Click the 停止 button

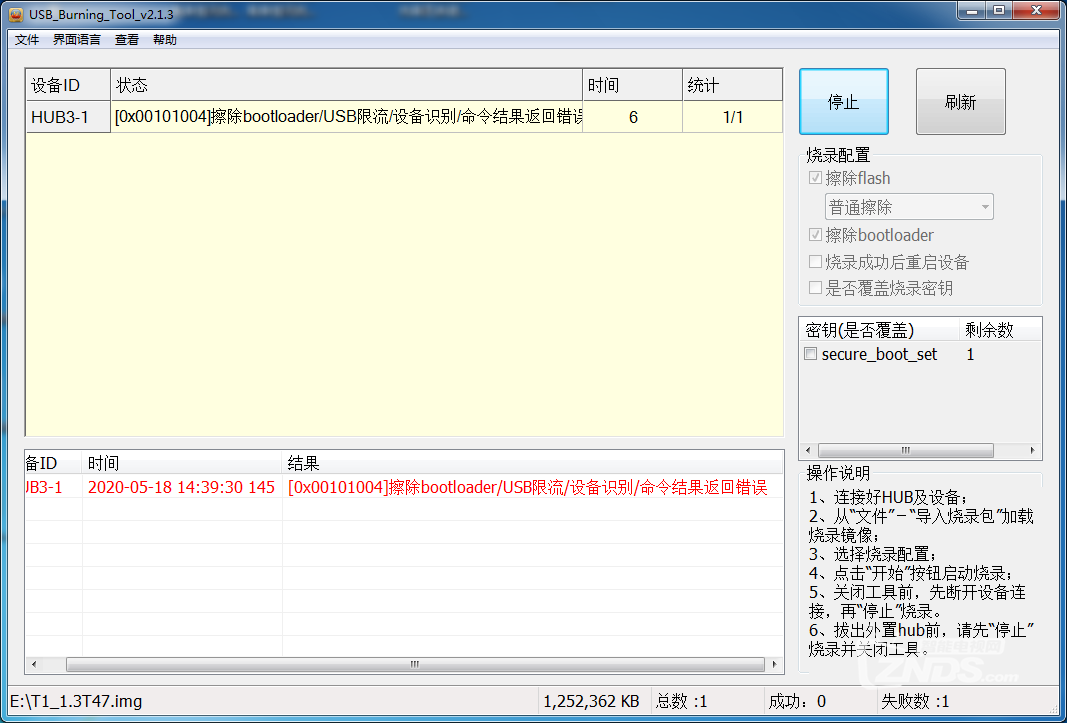click(844, 101)
